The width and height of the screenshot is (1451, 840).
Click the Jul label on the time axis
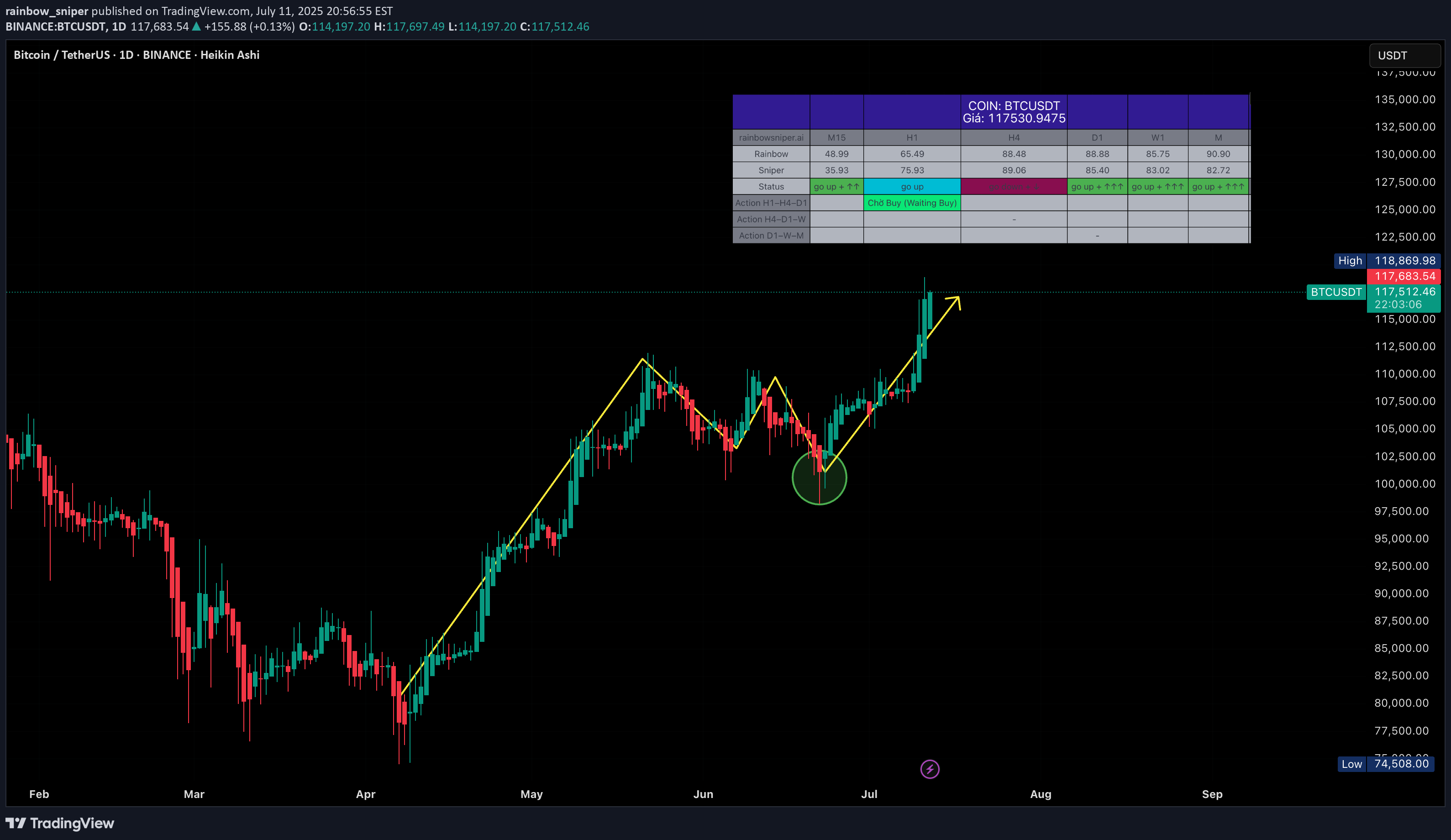click(x=869, y=794)
